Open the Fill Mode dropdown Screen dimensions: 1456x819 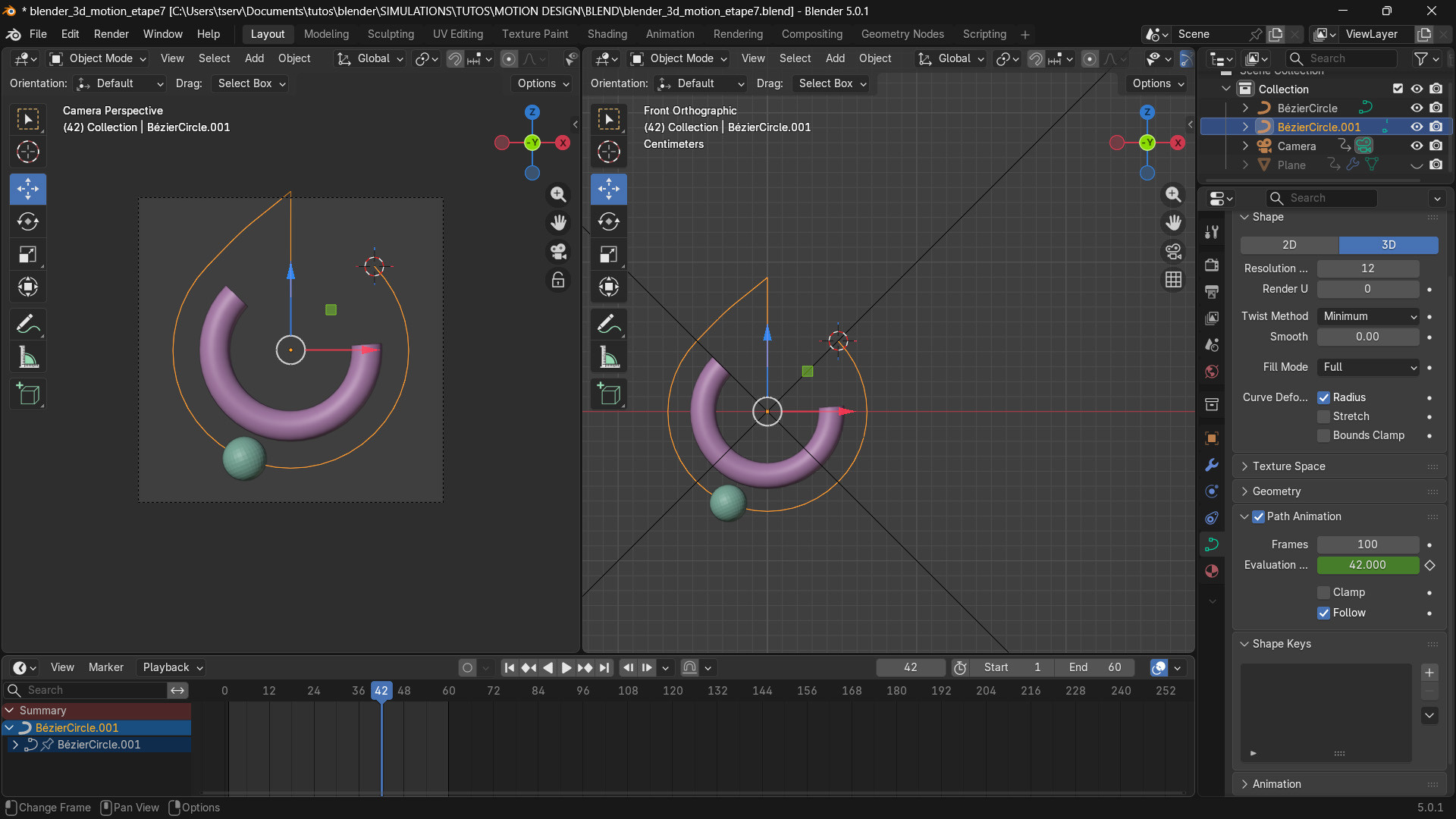point(1367,367)
